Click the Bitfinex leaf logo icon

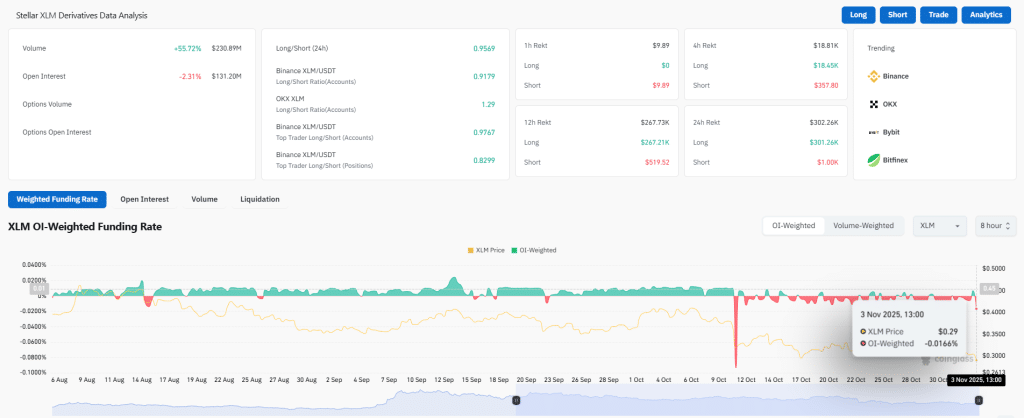(x=873, y=159)
